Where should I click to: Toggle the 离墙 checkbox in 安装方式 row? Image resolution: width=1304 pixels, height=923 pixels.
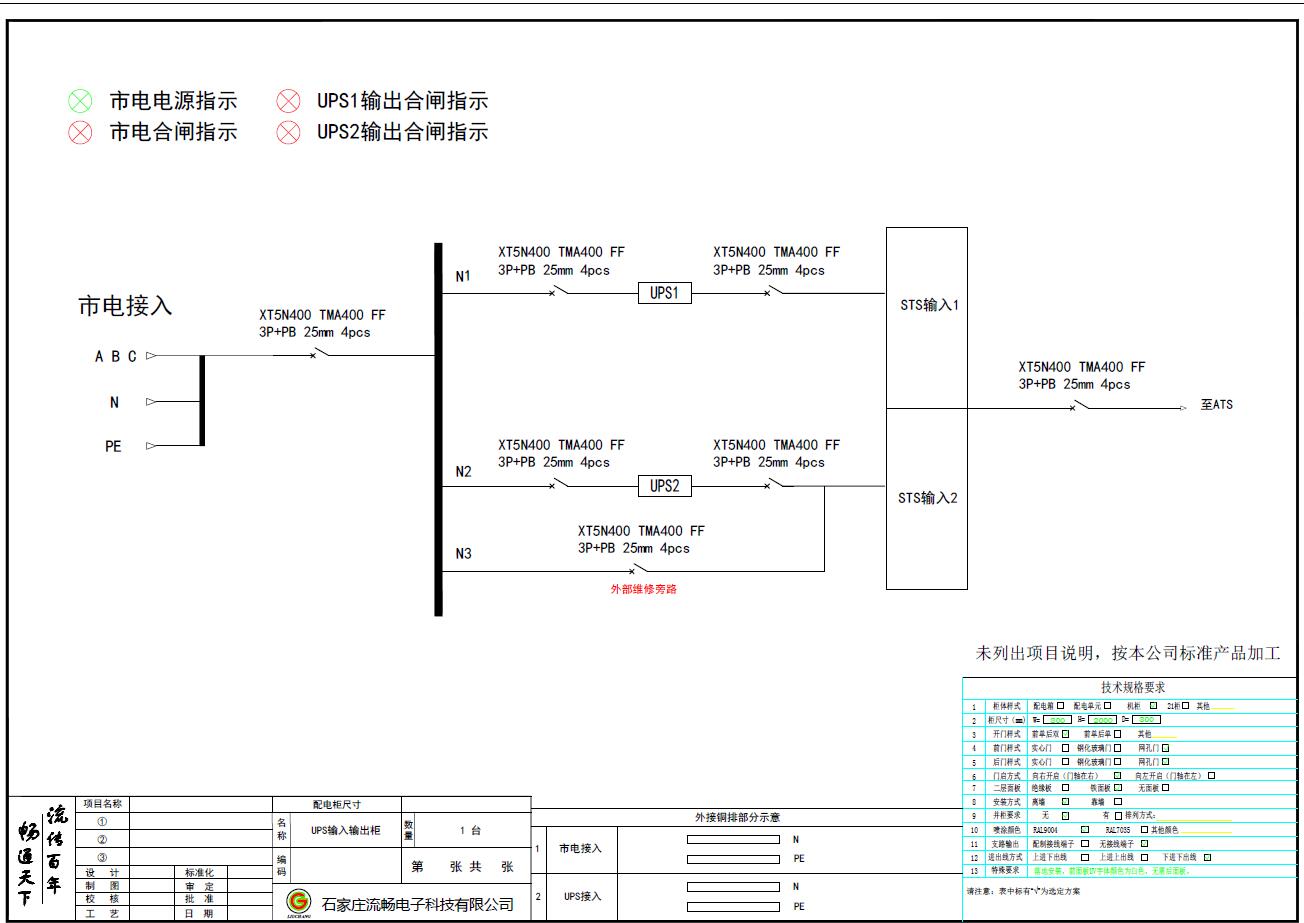click(x=1065, y=801)
